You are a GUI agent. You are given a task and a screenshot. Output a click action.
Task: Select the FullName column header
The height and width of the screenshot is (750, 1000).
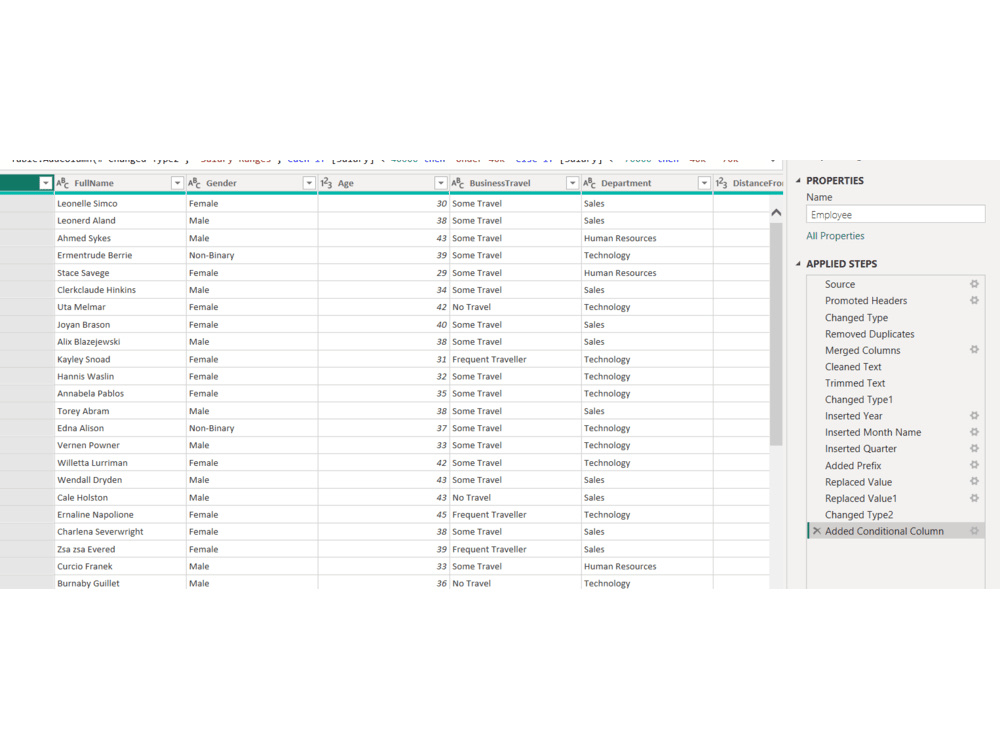[94, 183]
